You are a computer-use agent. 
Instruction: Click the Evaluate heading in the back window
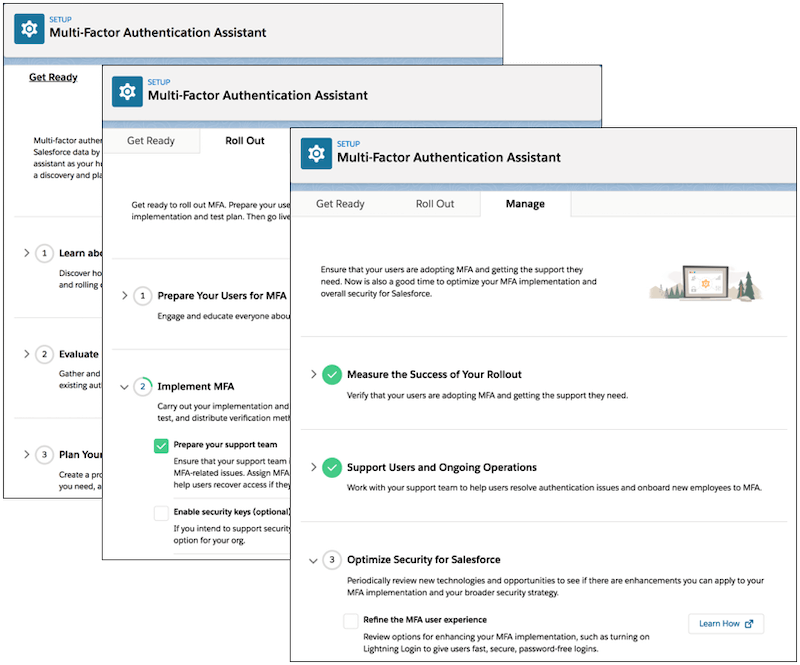(79, 354)
